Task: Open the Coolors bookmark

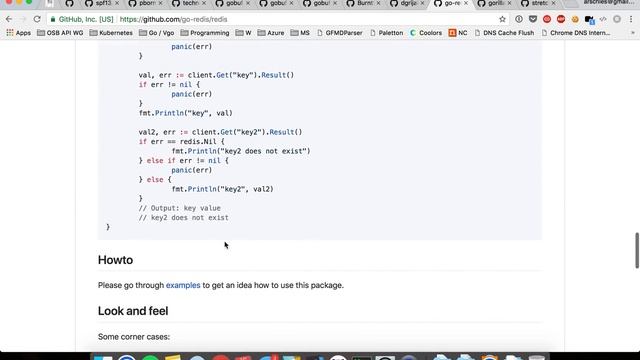Action: [x=426, y=33]
